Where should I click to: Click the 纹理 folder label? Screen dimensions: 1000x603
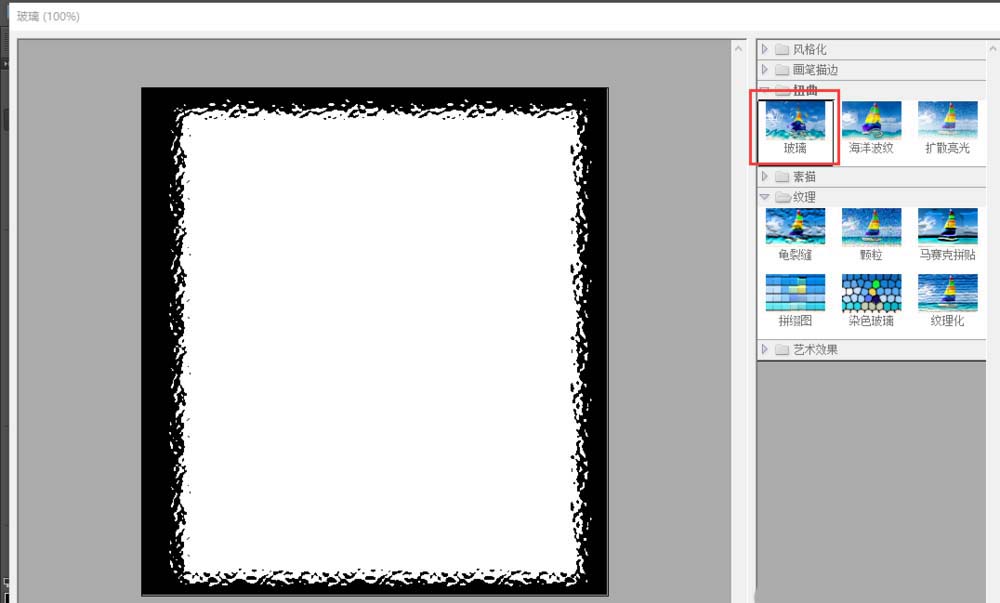(x=804, y=197)
